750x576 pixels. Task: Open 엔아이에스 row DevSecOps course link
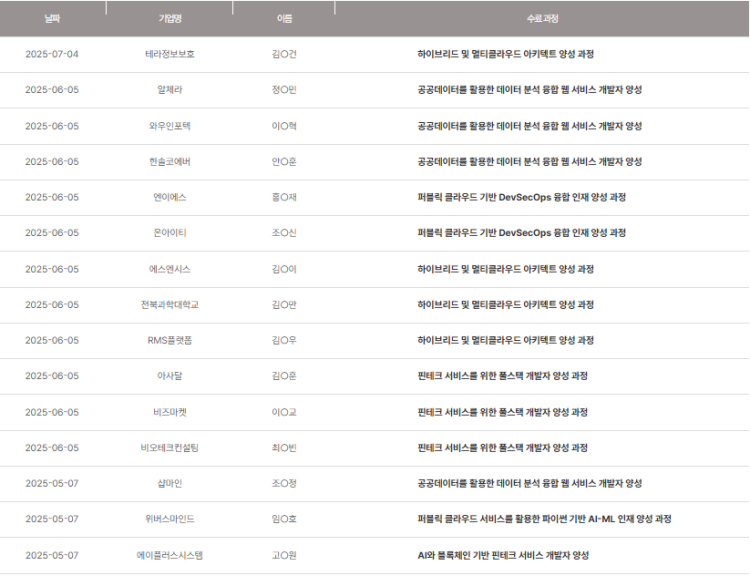521,197
